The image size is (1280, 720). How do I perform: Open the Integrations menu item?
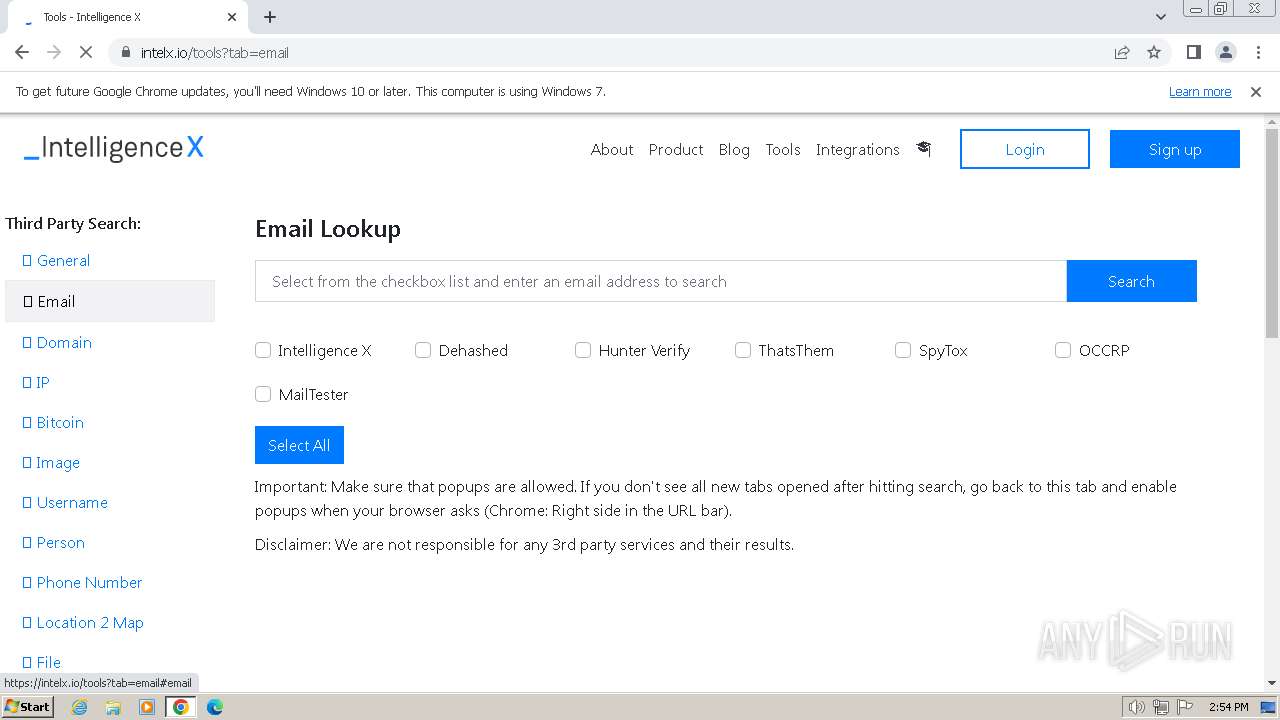(x=858, y=149)
